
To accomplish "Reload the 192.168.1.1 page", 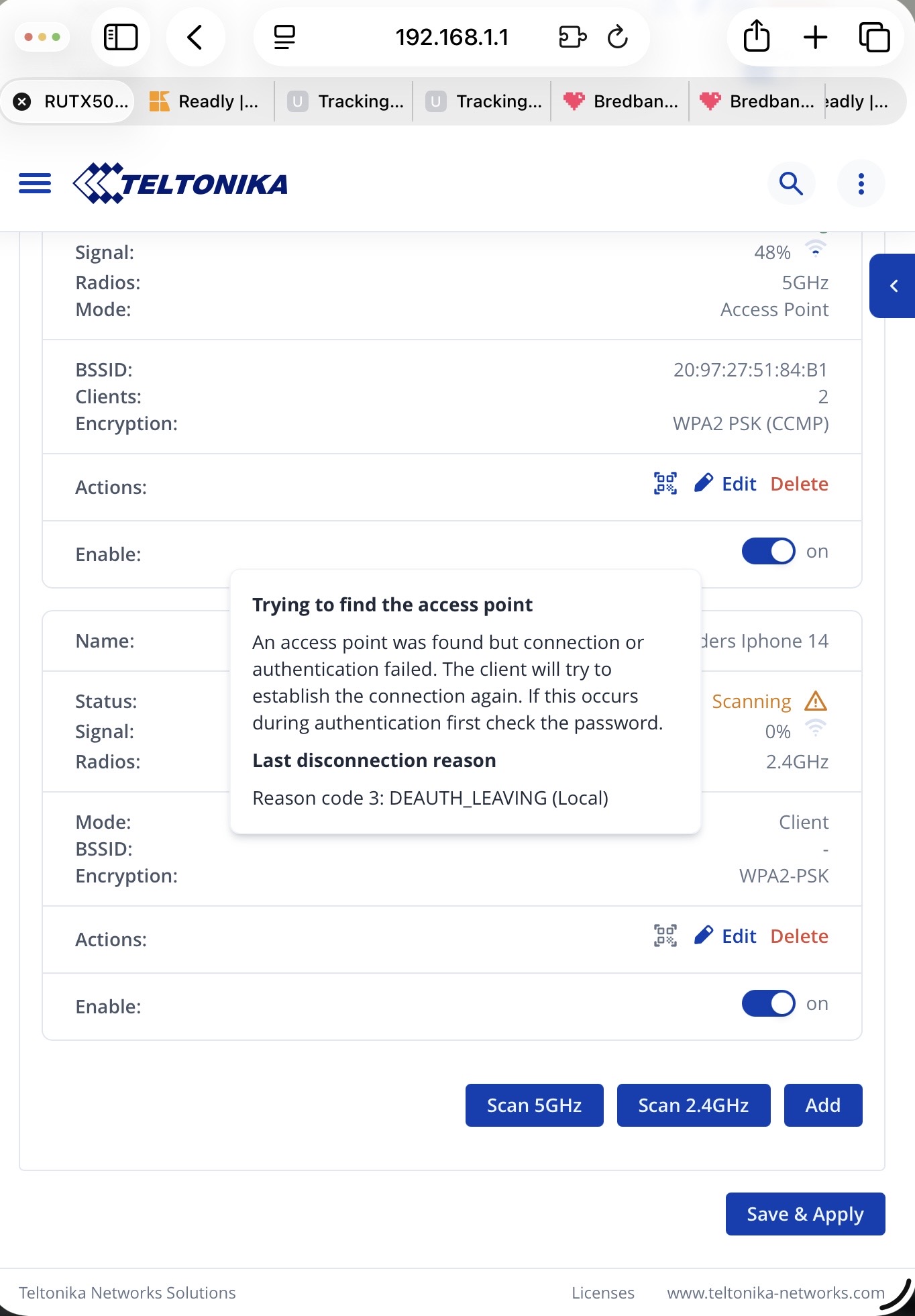I will point(617,37).
